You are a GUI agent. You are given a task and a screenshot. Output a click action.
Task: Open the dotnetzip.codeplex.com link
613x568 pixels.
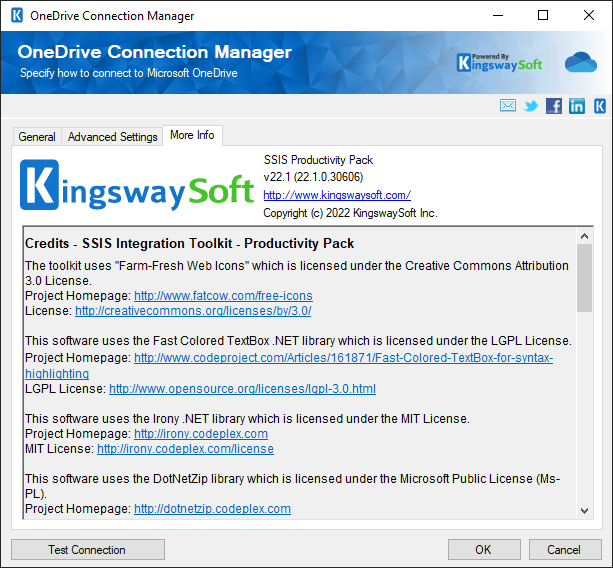click(212, 509)
